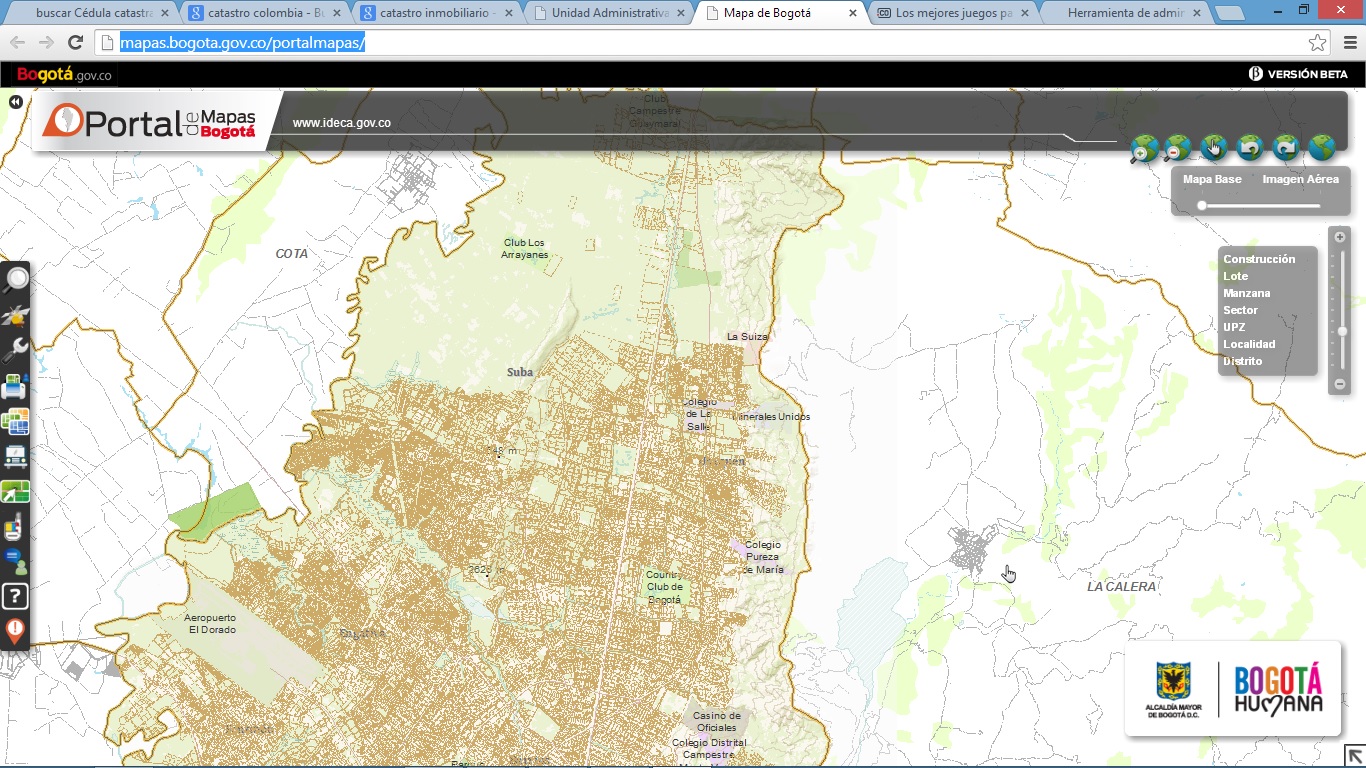The image size is (1366, 768).
Task: Click the corner arrow overview map icon
Action: pos(1354,756)
